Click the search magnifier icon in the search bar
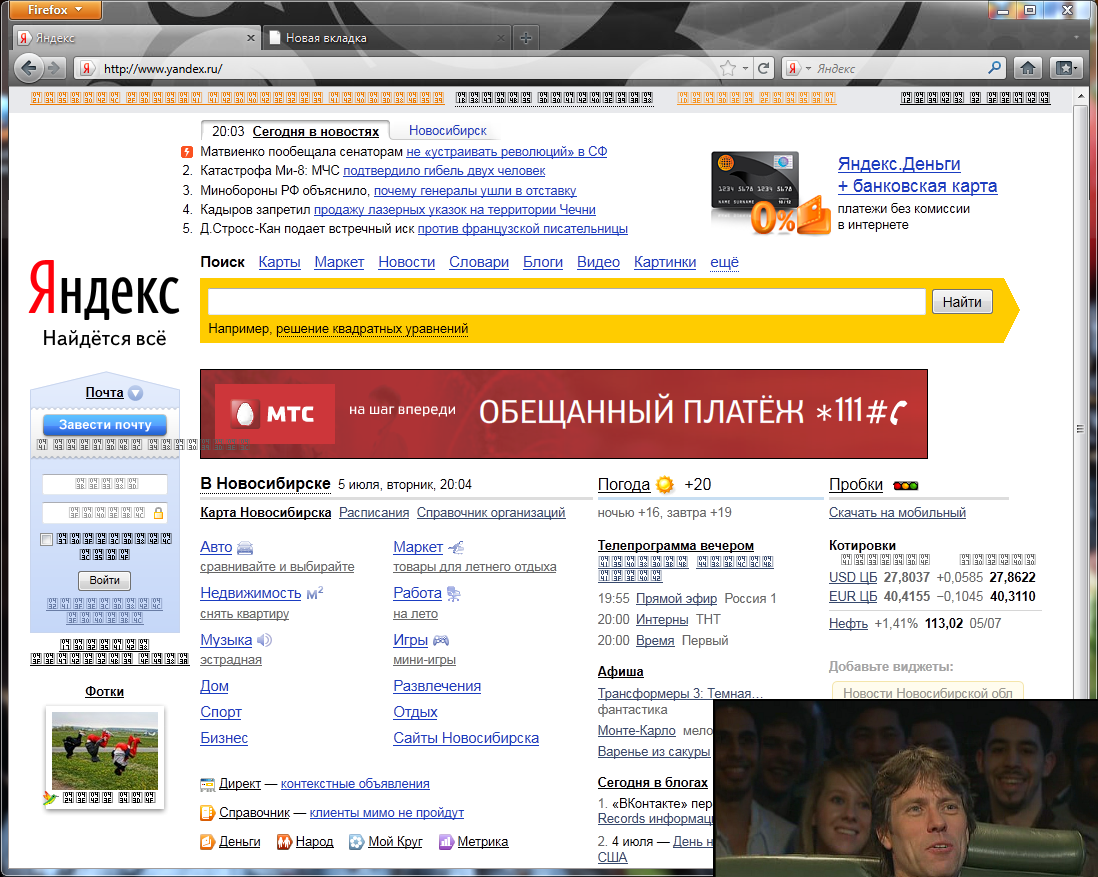 click(994, 68)
